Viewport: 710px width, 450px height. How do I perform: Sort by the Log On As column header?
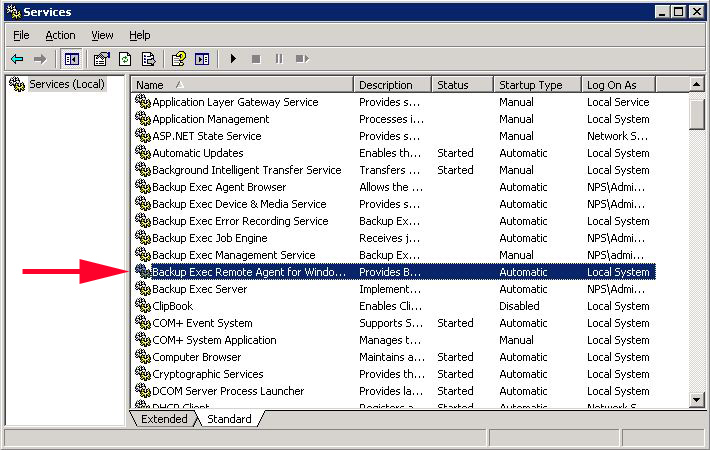[x=619, y=85]
